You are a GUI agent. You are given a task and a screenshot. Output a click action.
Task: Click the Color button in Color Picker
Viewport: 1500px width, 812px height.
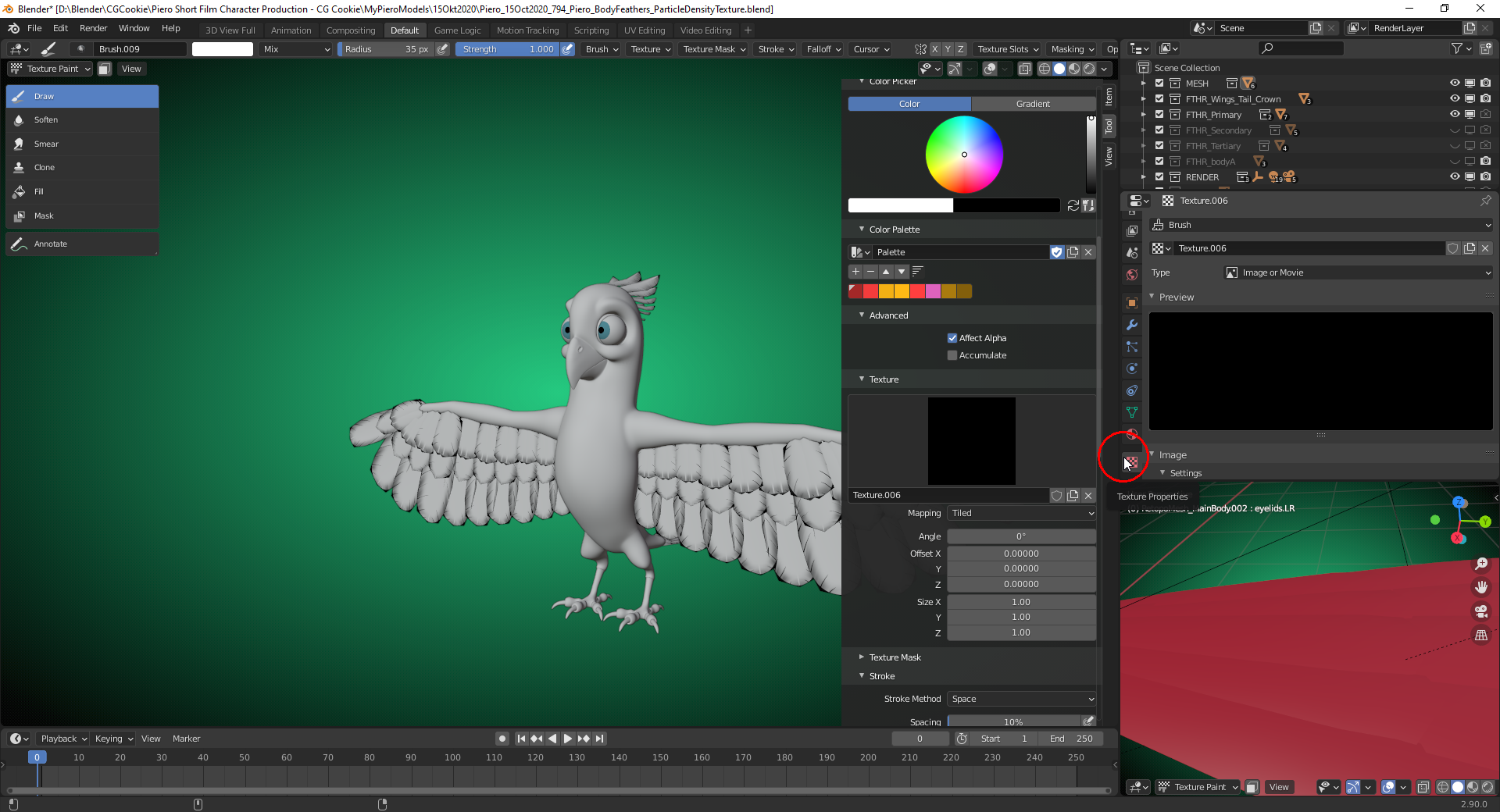(x=909, y=104)
